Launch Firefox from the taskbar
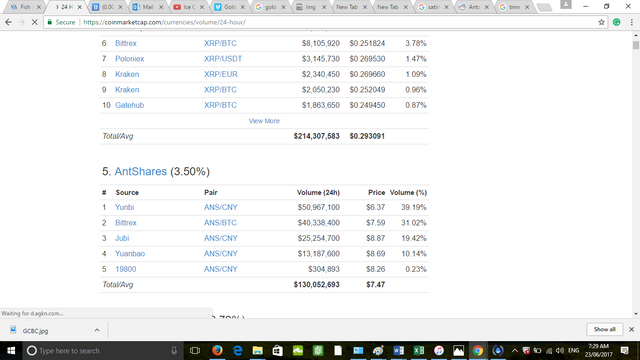This screenshot has height=360, width=640. point(217,351)
